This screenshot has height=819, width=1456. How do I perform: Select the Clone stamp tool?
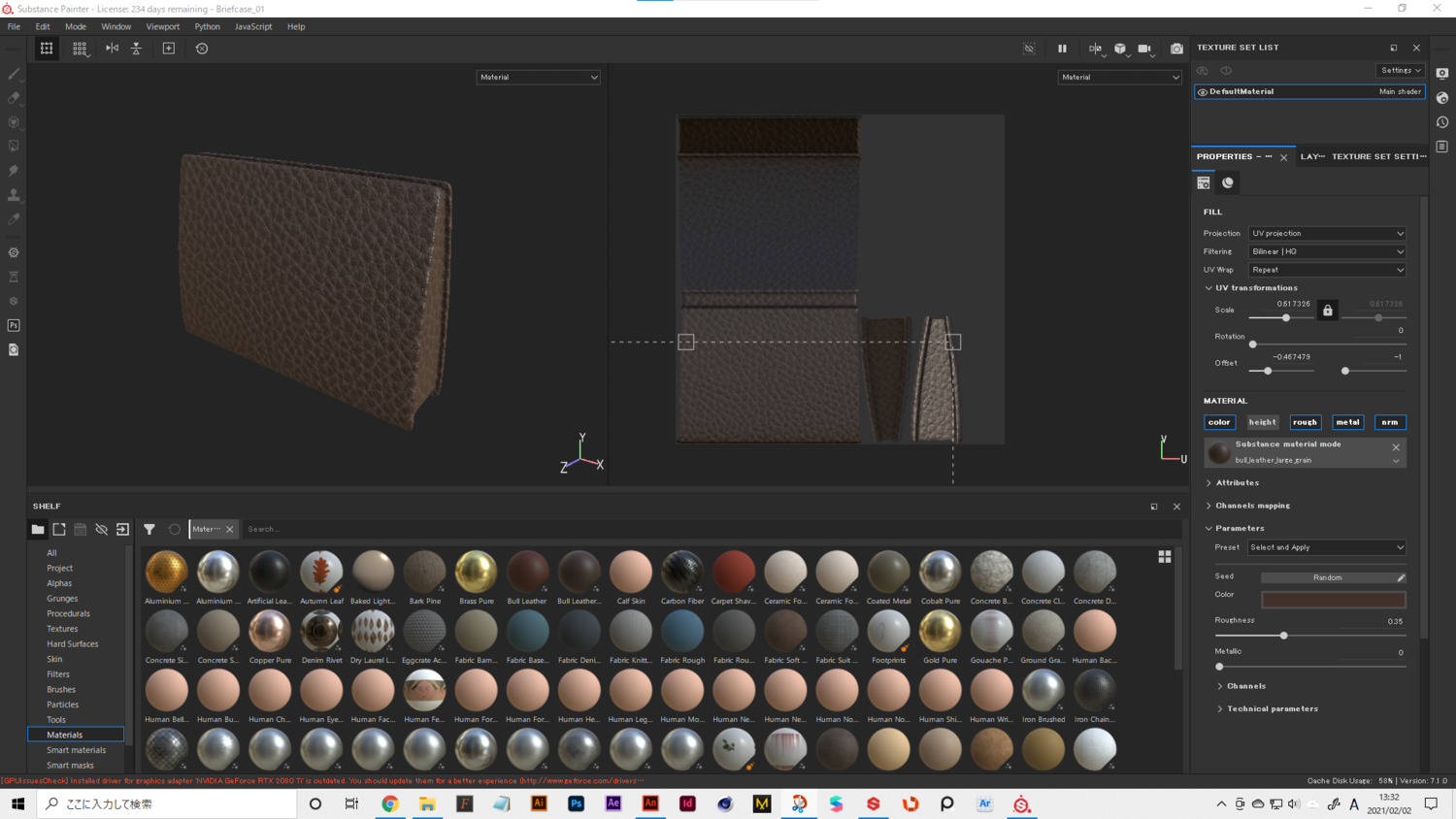click(x=14, y=195)
